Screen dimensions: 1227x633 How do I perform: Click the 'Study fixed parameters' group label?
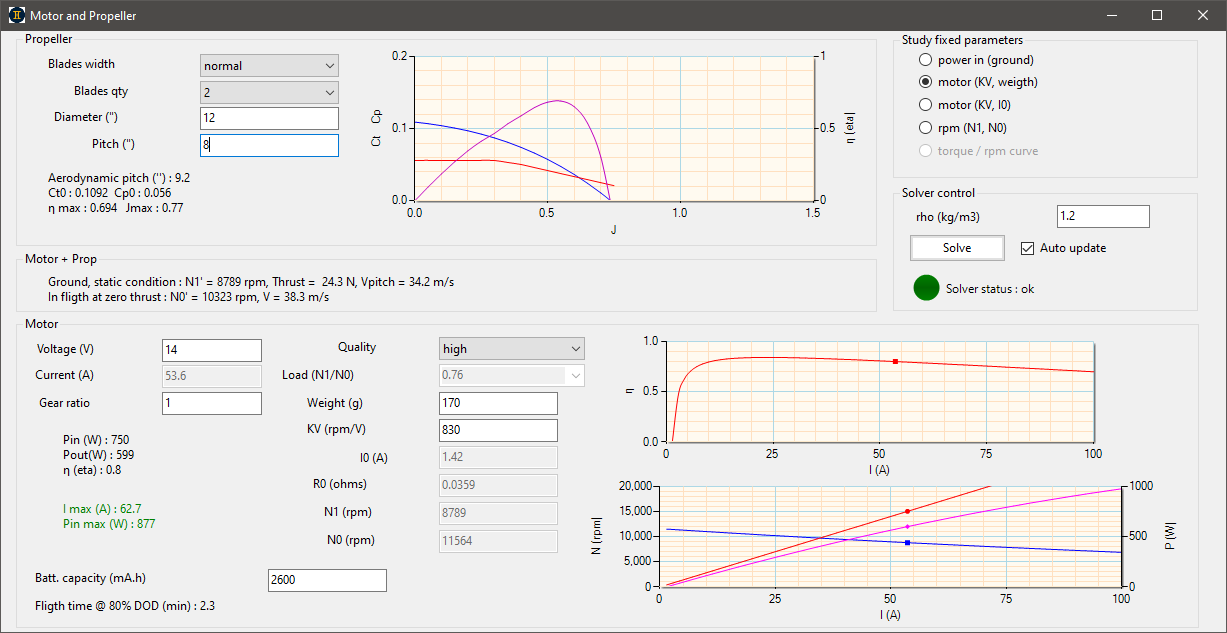pos(962,40)
